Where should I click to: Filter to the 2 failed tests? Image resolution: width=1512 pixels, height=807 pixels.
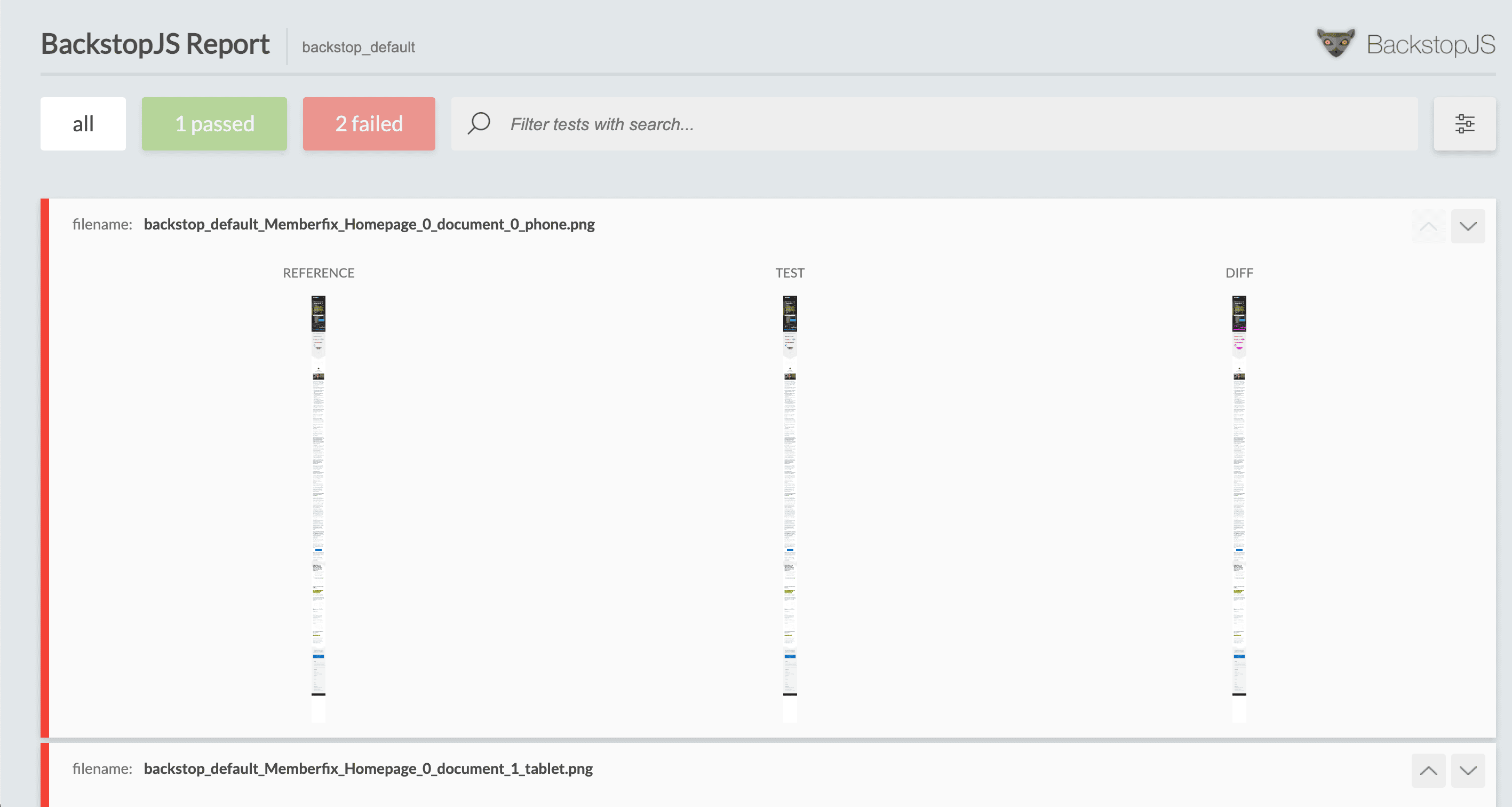(369, 124)
